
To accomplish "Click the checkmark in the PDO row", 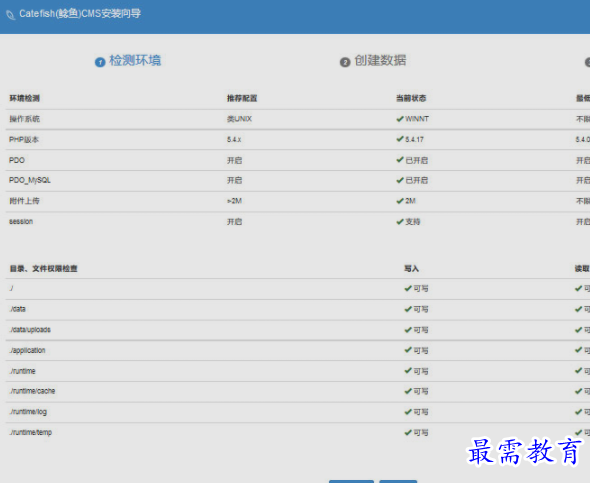I will [400, 160].
